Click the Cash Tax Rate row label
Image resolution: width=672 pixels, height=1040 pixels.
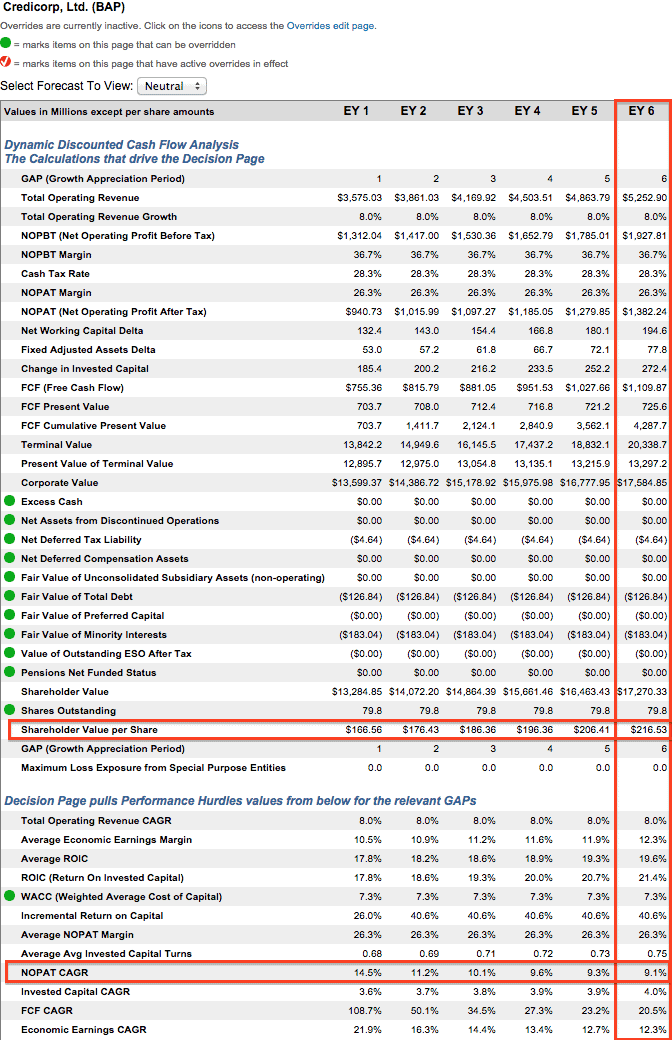click(55, 274)
